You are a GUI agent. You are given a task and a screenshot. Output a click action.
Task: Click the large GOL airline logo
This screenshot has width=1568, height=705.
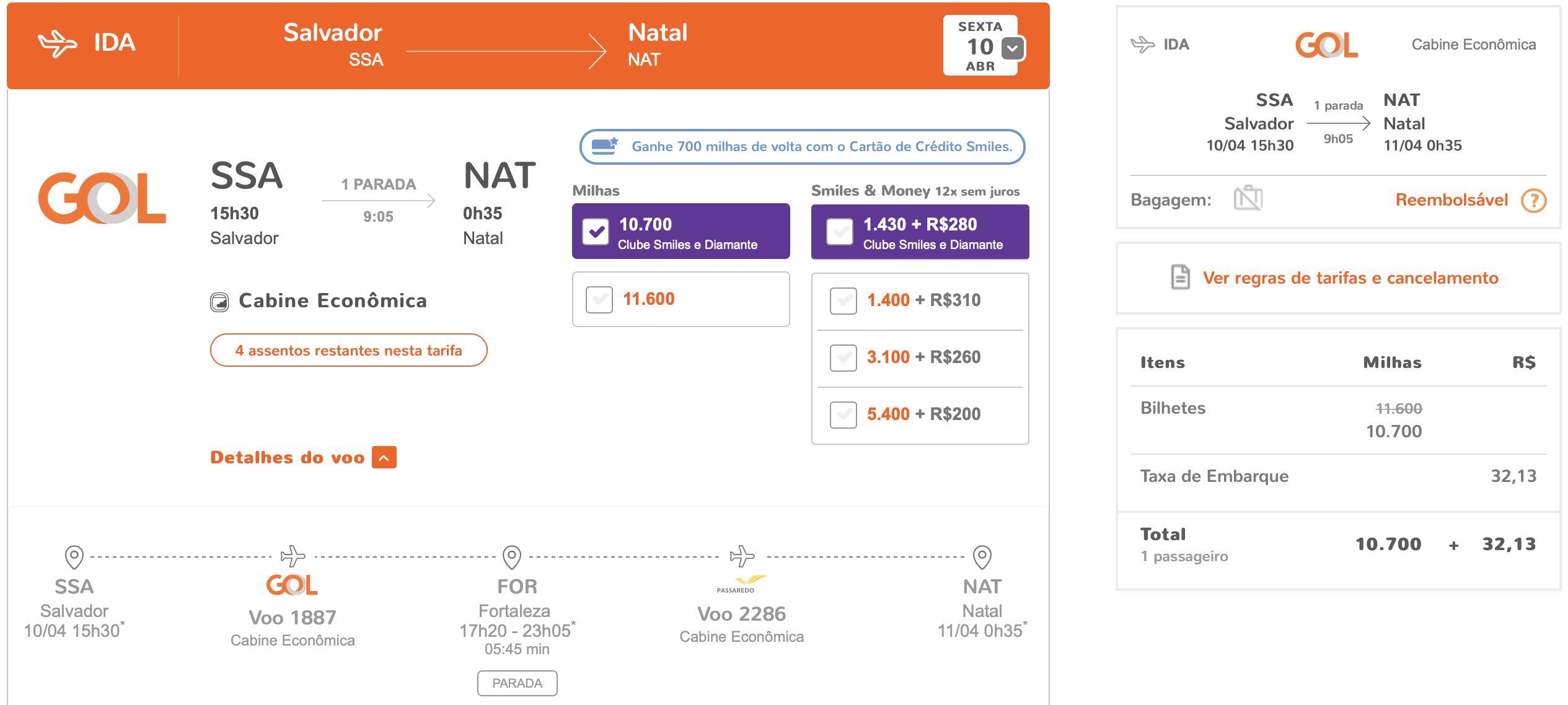(x=102, y=198)
